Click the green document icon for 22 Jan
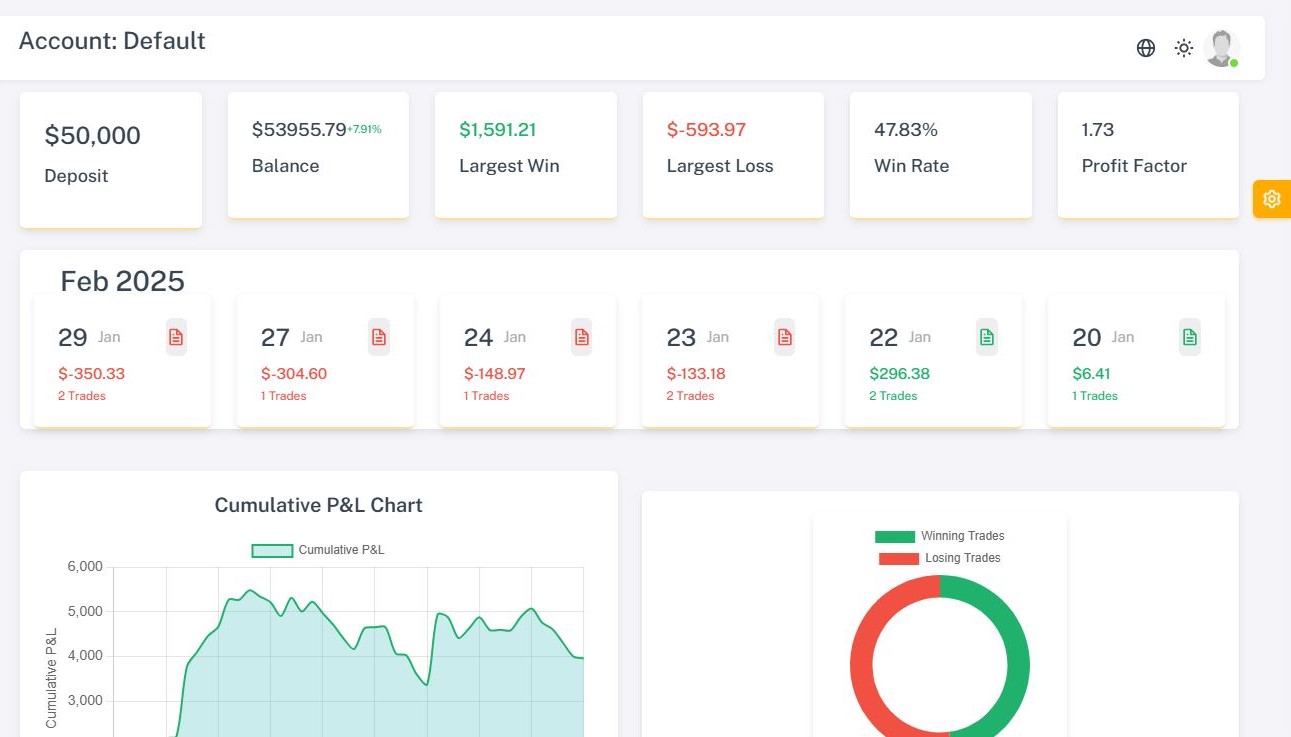This screenshot has width=1291, height=737. (x=987, y=337)
